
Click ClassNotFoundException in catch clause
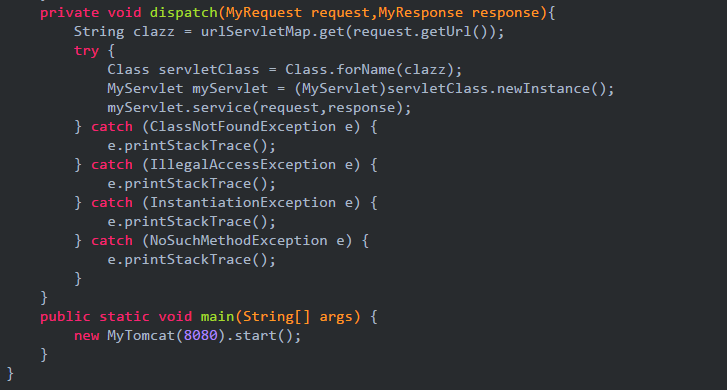coord(242,127)
